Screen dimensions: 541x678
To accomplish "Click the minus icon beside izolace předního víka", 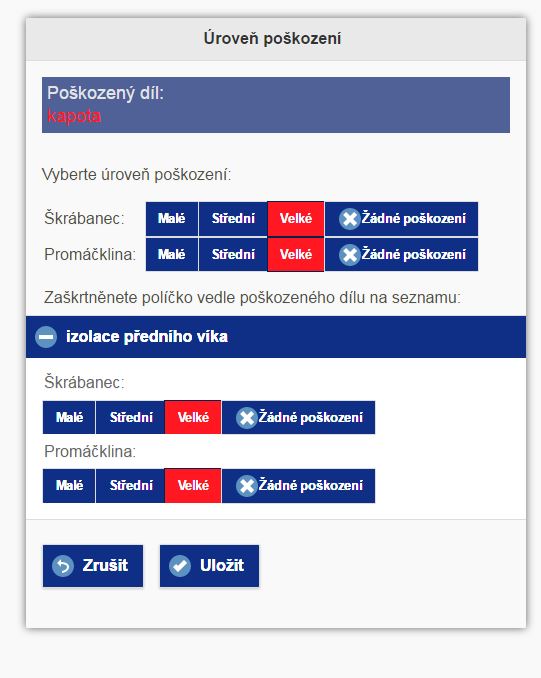I will tap(46, 337).
